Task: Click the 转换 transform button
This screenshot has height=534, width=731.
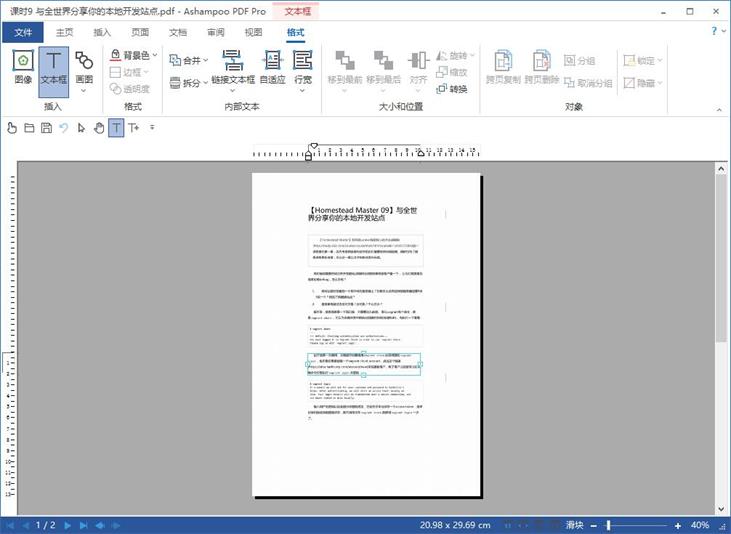Action: (x=452, y=89)
